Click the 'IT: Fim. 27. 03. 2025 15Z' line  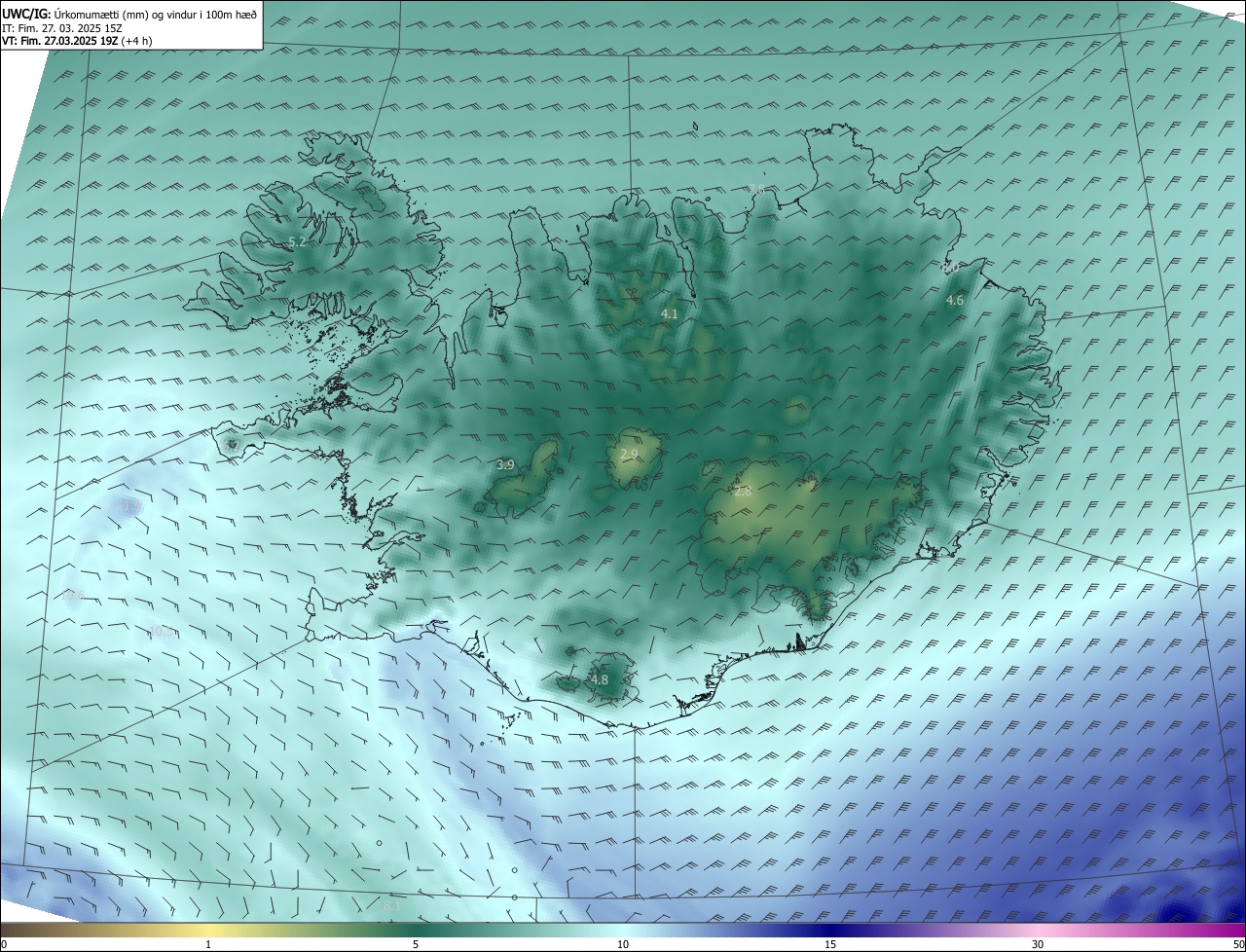[62, 28]
